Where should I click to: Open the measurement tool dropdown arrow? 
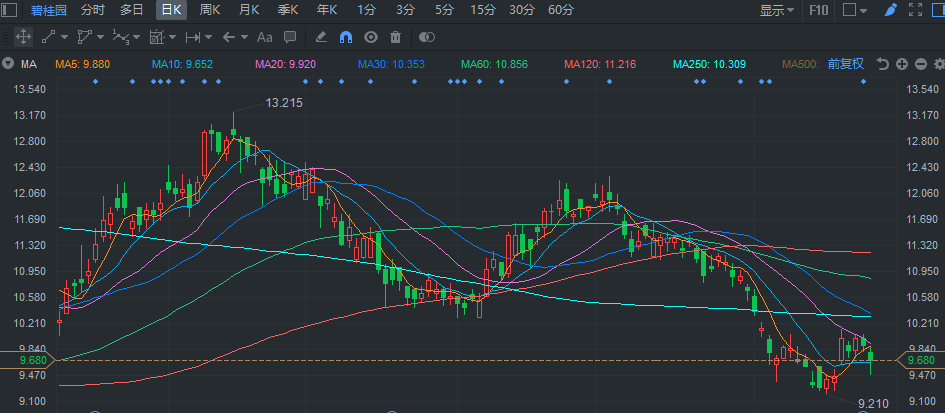point(172,37)
